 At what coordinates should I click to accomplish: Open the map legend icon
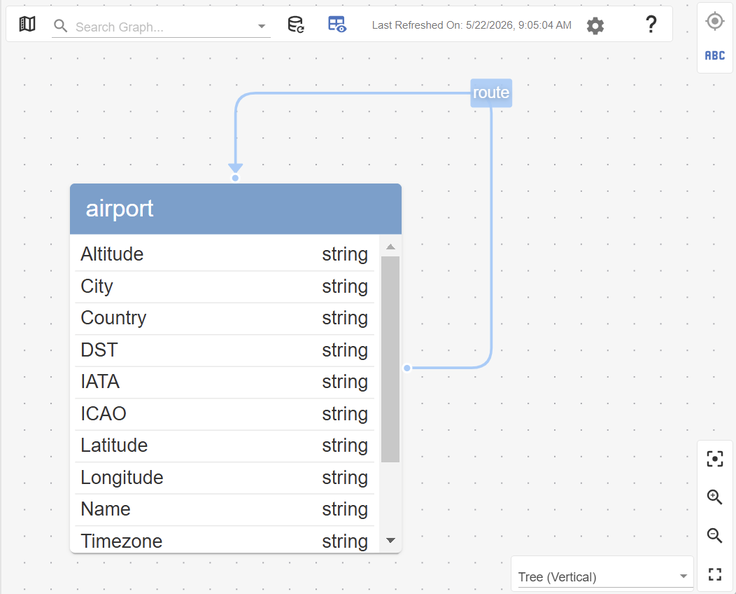27,24
